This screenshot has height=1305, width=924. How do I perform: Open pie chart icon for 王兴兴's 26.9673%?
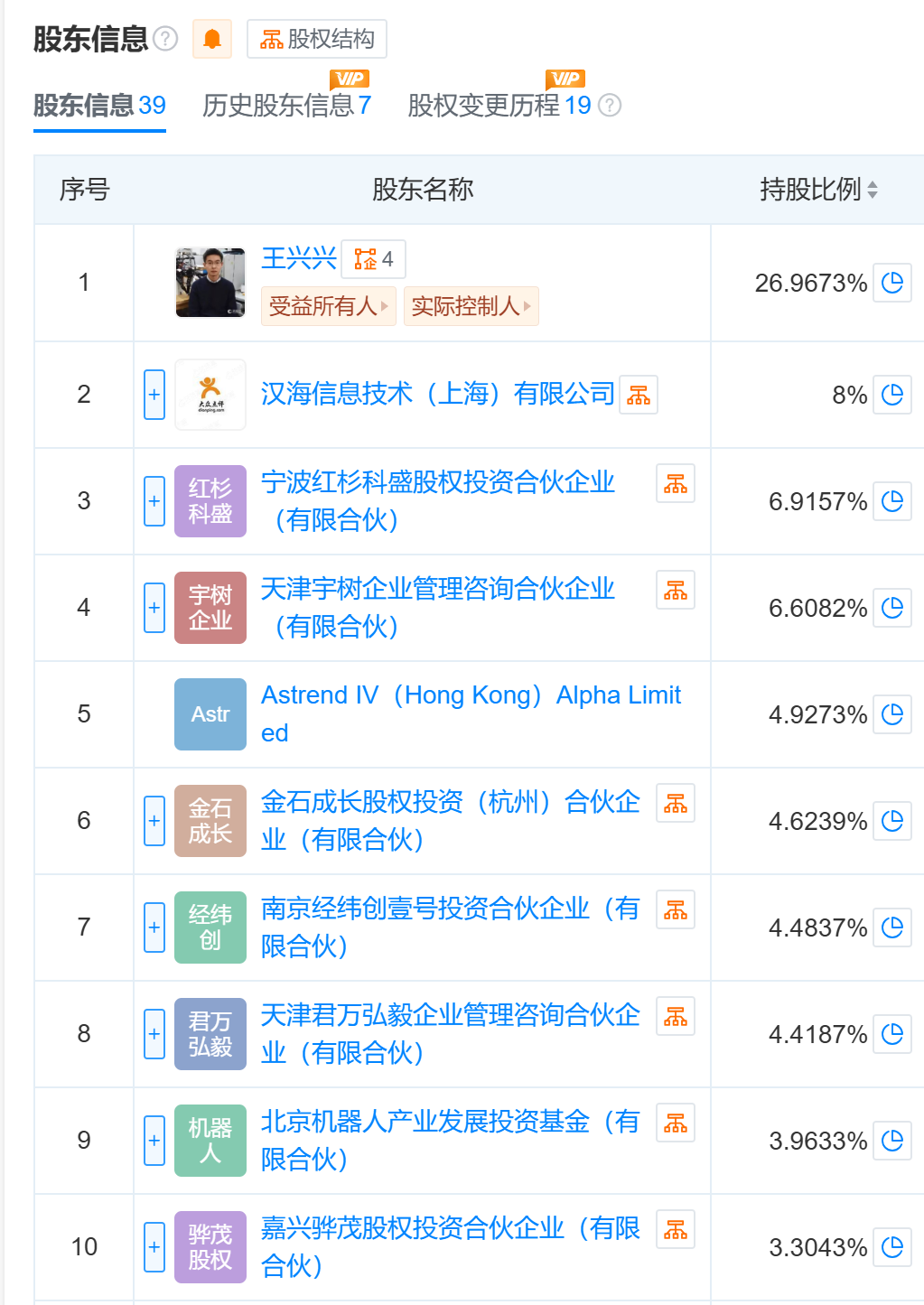pos(892,283)
